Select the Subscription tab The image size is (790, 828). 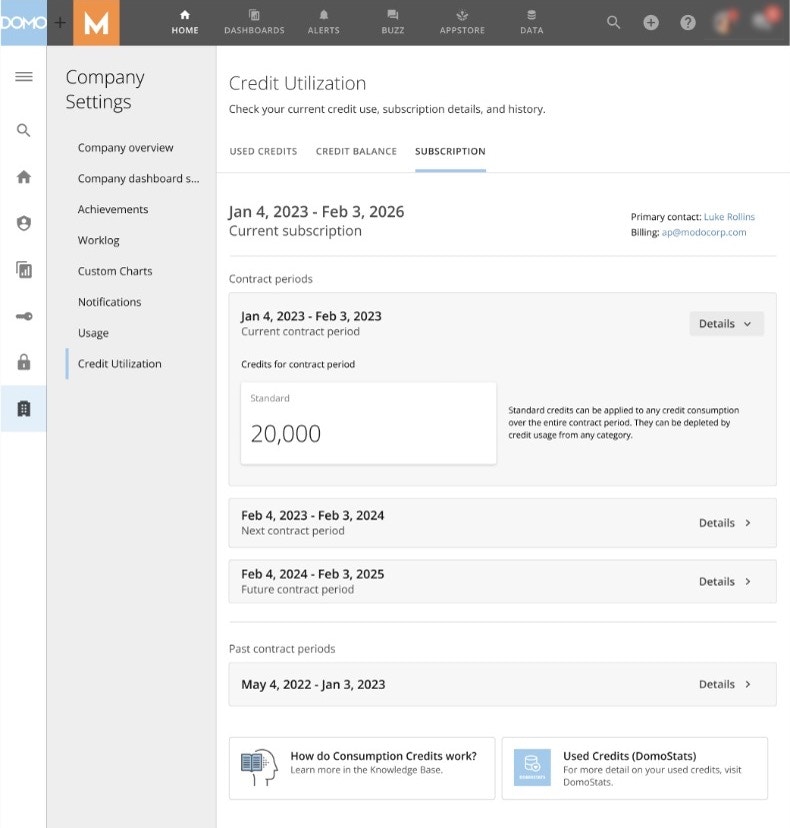[x=450, y=152]
